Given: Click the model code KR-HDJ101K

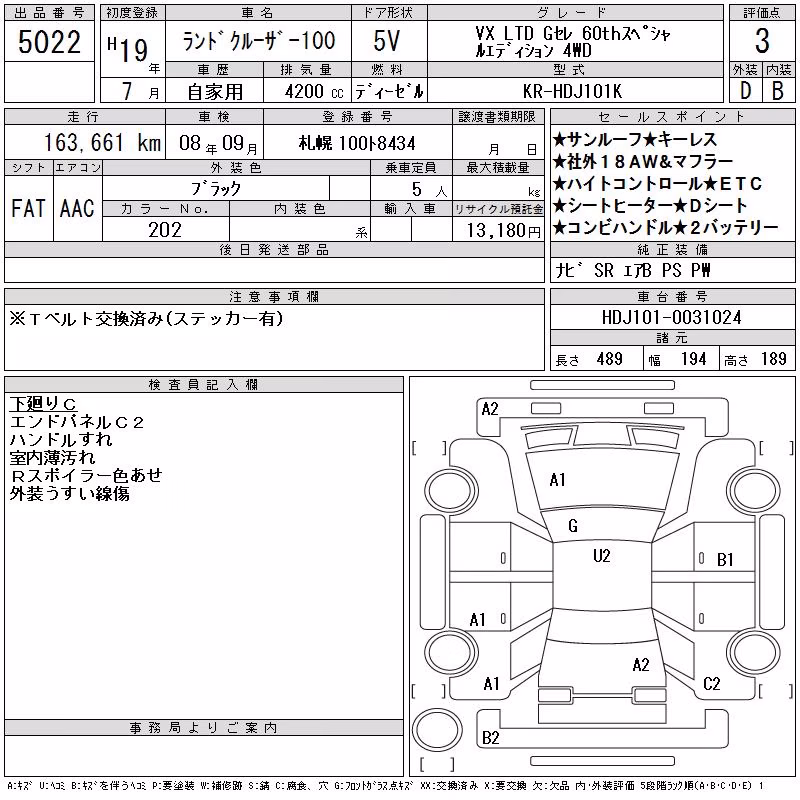Looking at the screenshot, I should pyautogui.click(x=572, y=91).
